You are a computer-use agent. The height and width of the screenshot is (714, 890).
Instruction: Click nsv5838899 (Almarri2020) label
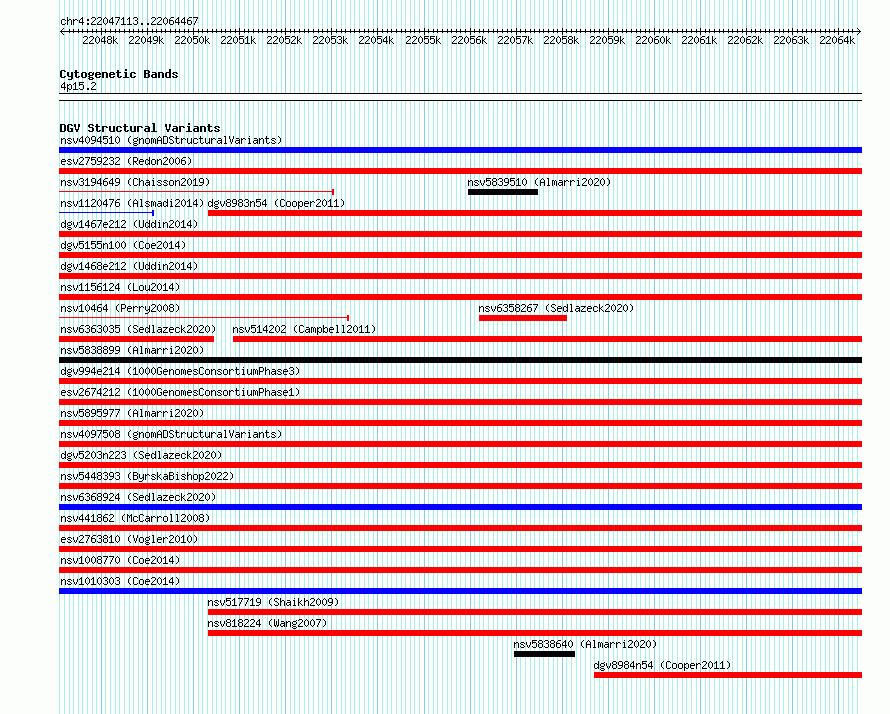pyautogui.click(x=132, y=350)
